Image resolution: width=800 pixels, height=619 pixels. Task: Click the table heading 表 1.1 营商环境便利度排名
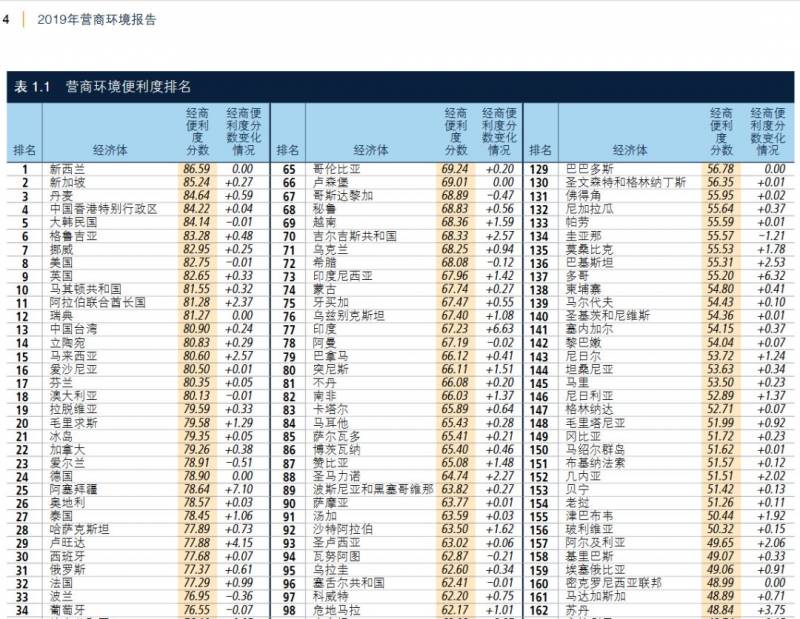102,87
